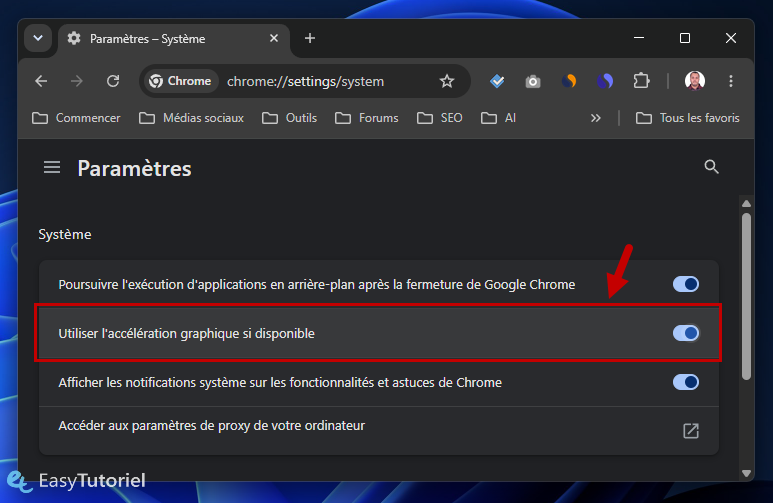Open the SEO bookmarks folder

pos(439,118)
